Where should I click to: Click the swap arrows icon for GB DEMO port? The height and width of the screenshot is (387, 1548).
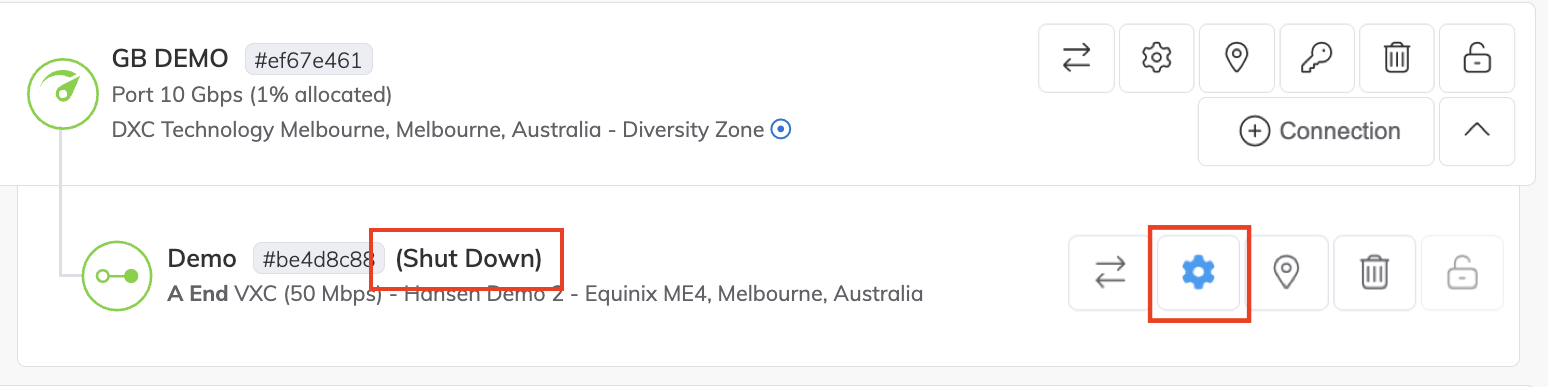tap(1076, 59)
